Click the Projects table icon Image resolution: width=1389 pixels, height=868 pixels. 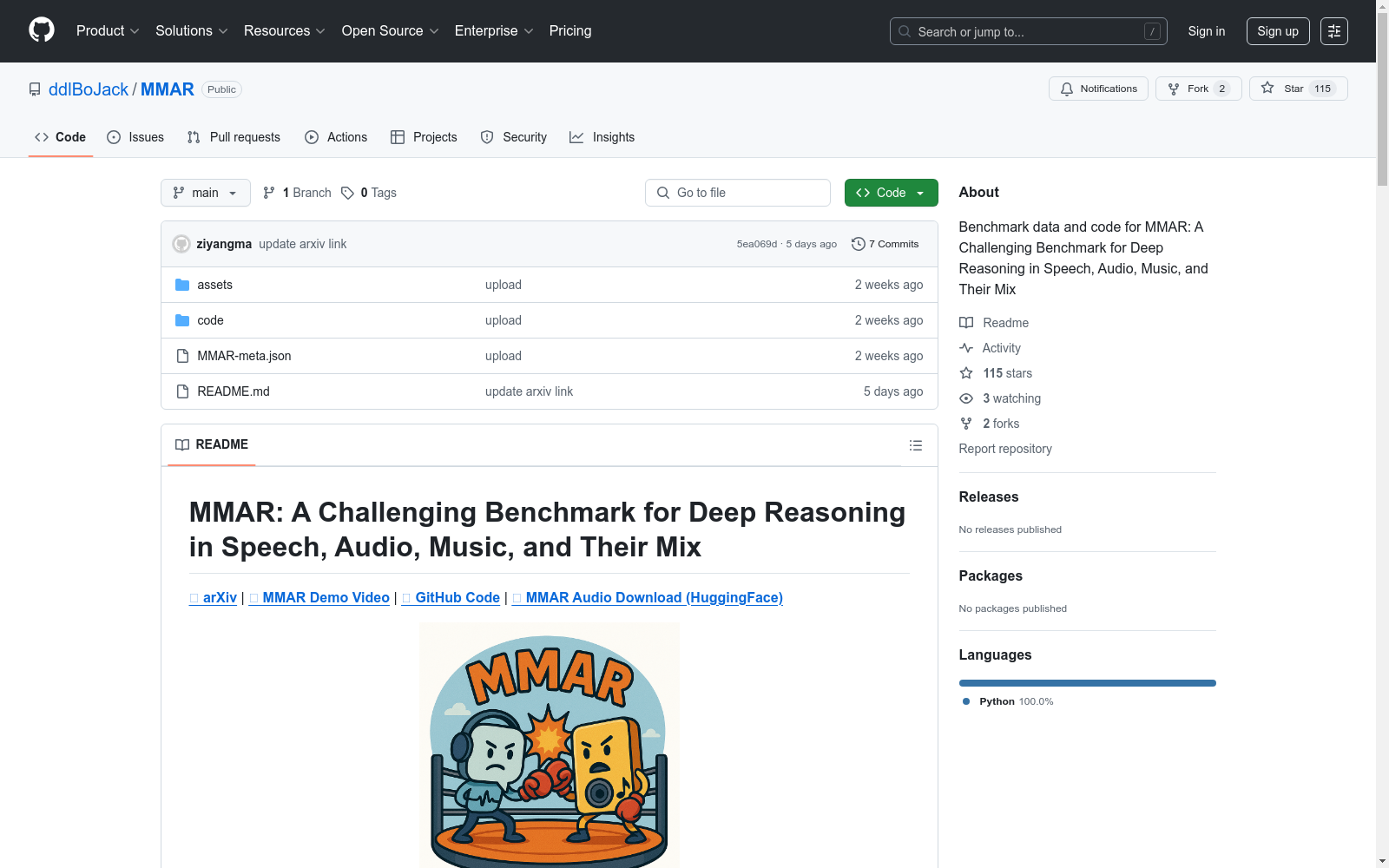[398, 137]
